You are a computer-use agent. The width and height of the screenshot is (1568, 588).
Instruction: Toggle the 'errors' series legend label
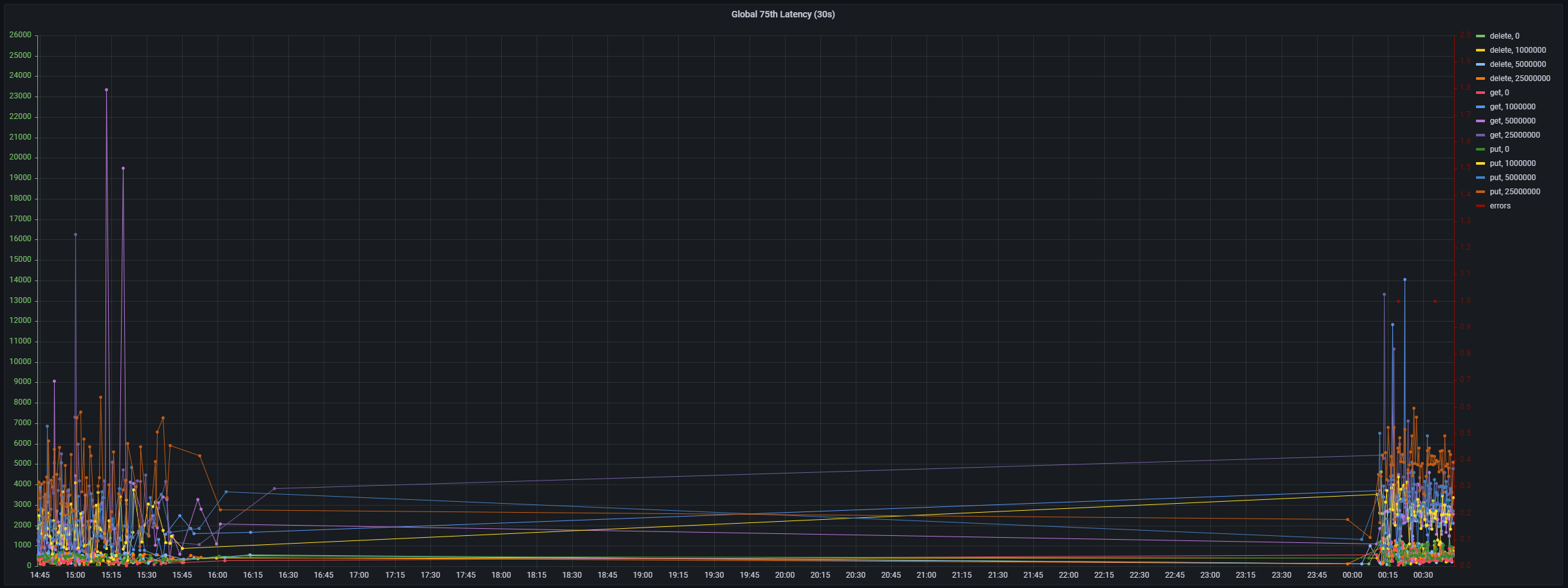tap(1500, 206)
